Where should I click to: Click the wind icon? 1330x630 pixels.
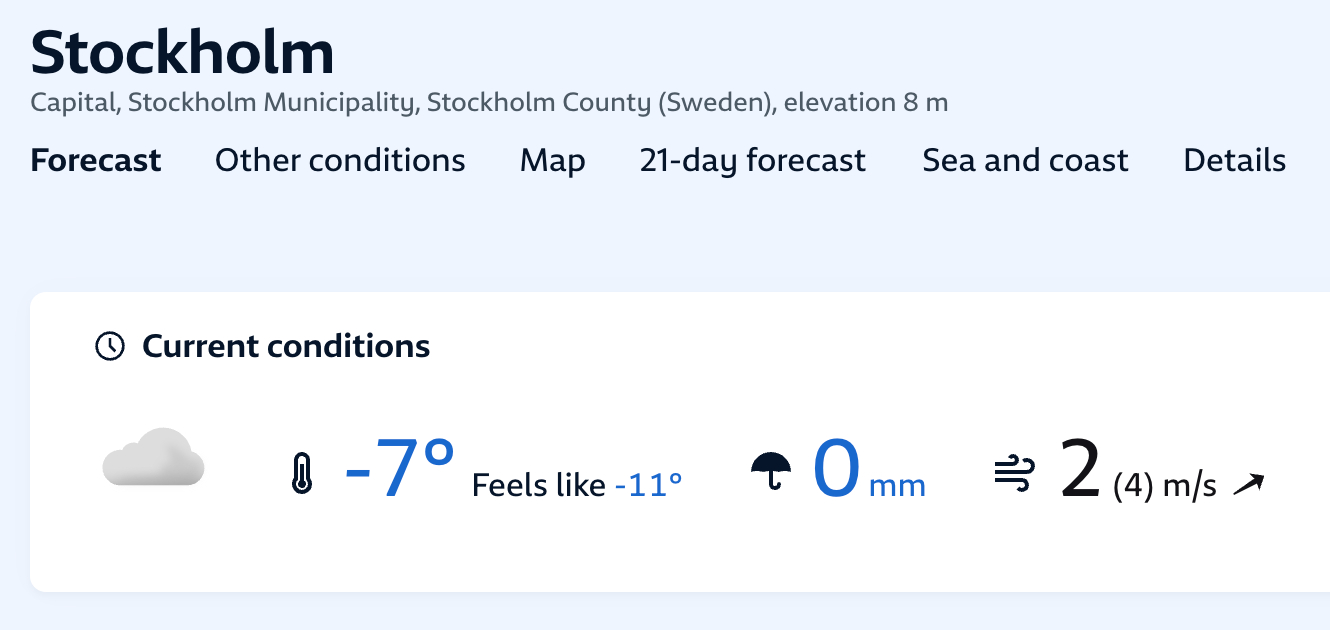1012,472
